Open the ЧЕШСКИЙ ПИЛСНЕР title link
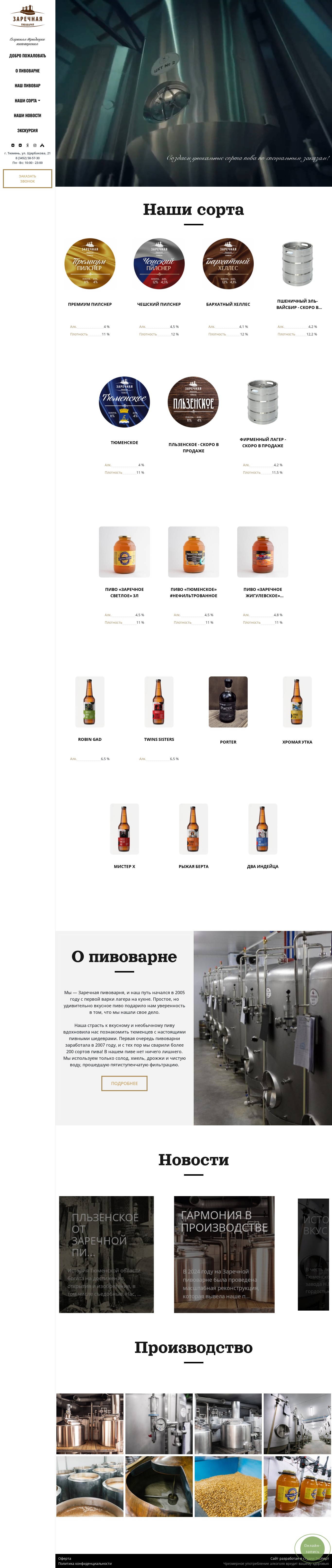 159,304
